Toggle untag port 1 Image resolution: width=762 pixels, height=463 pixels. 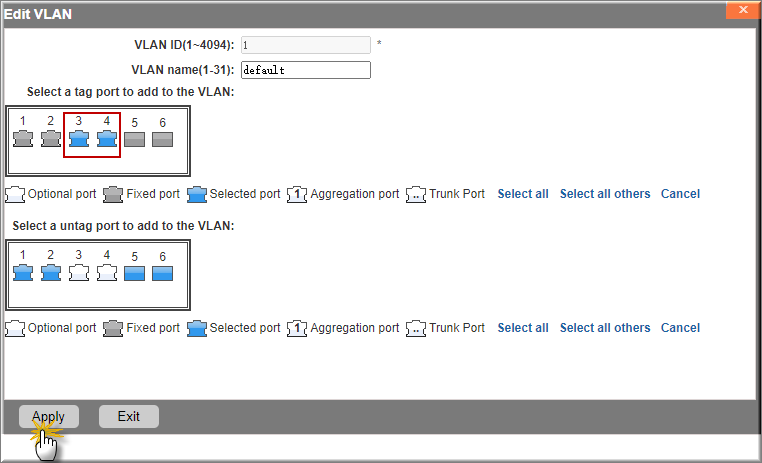pyautogui.click(x=23, y=273)
